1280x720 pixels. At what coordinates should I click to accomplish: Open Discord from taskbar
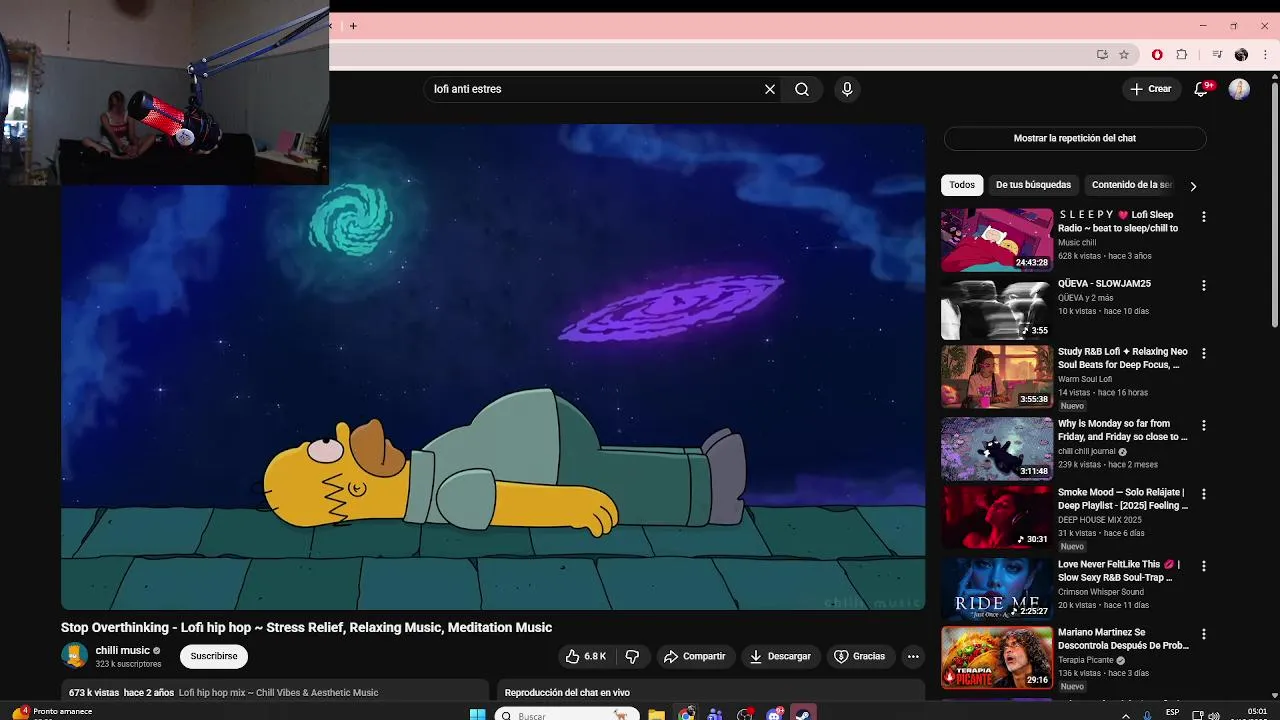coord(774,714)
